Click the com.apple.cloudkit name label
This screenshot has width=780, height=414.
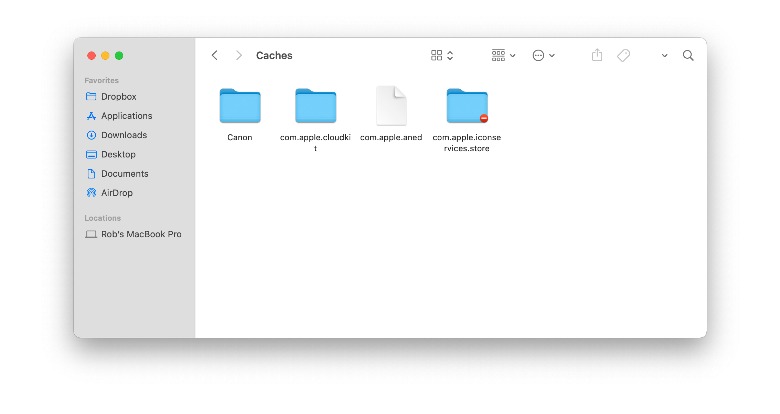315,142
